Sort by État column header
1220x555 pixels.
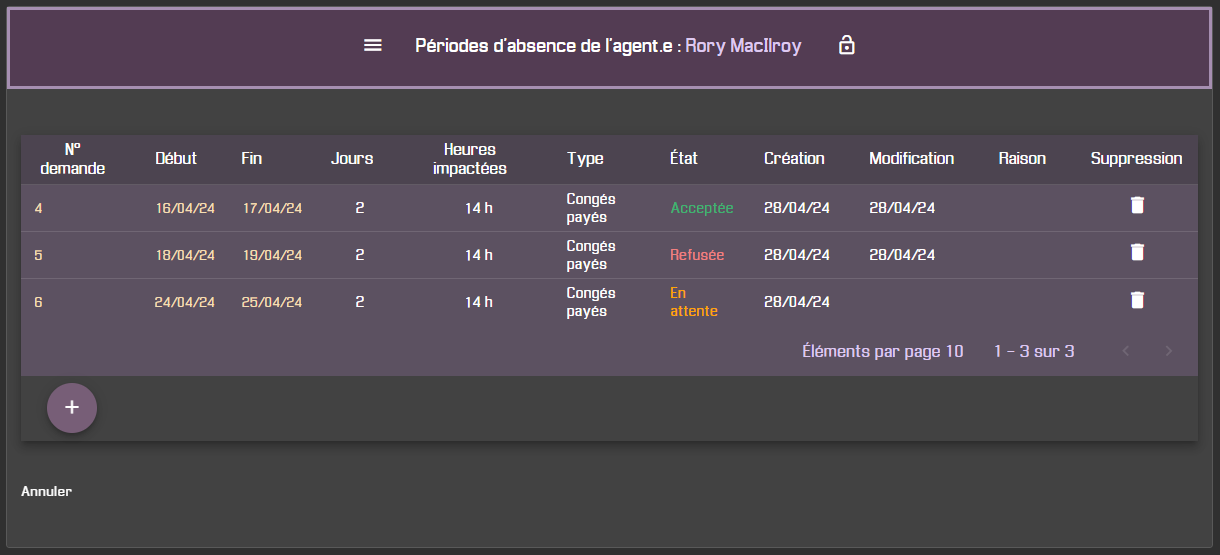684,158
